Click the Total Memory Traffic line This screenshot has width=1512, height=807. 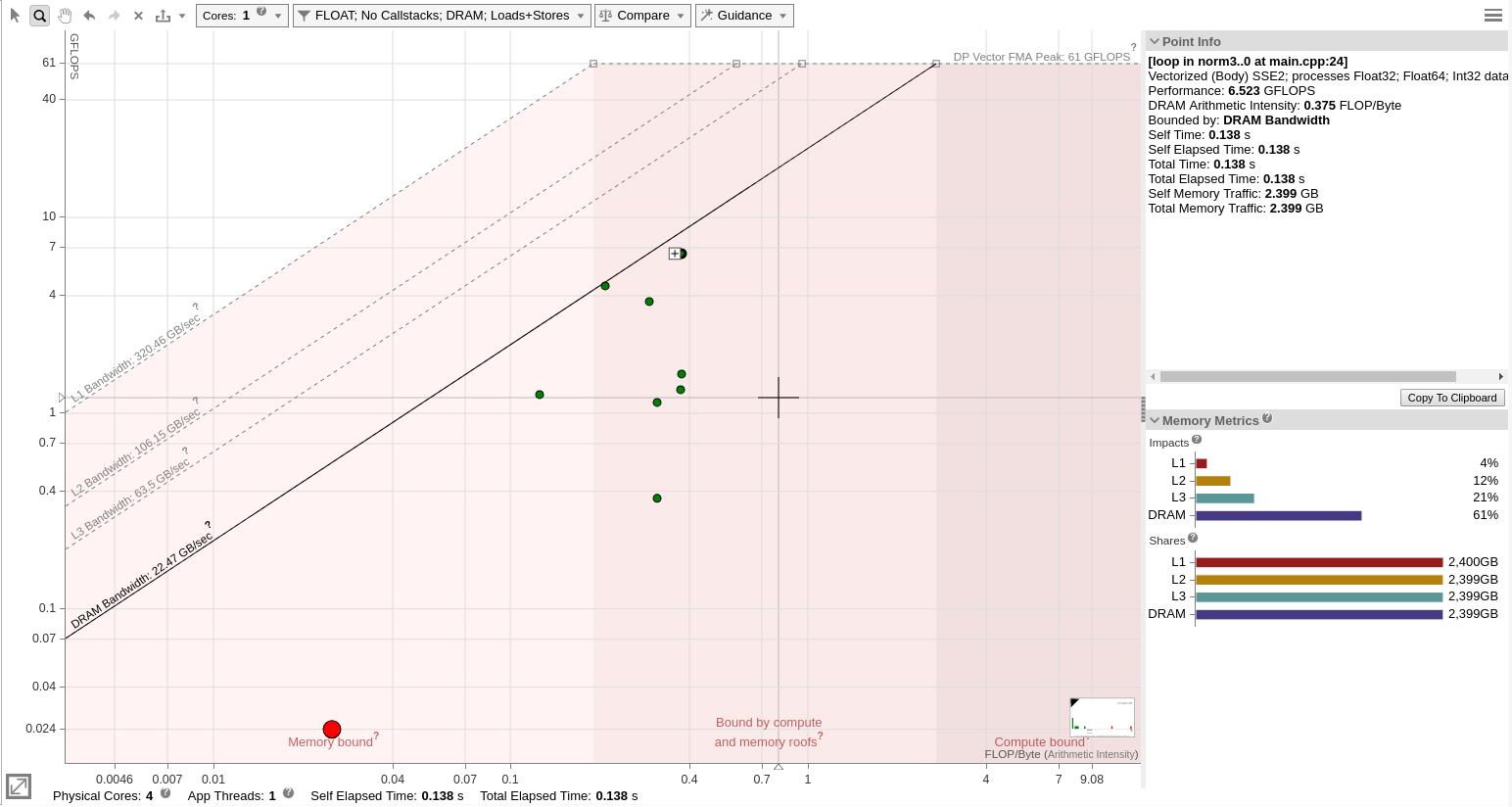click(x=1236, y=209)
